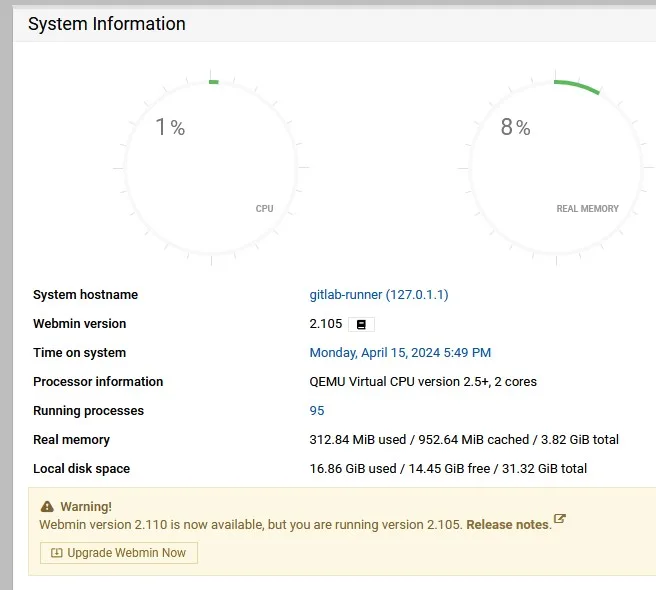Open the Release notes link

coord(508,524)
